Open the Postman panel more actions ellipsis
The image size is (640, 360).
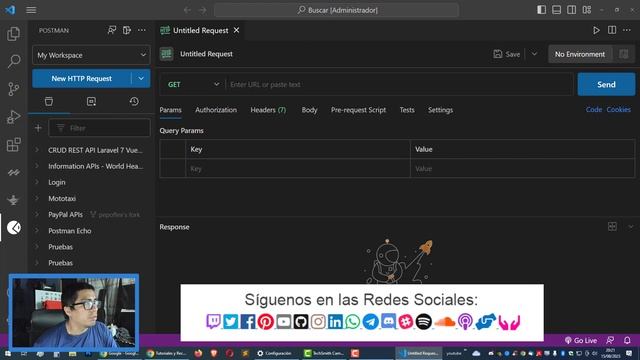pyautogui.click(x=142, y=30)
